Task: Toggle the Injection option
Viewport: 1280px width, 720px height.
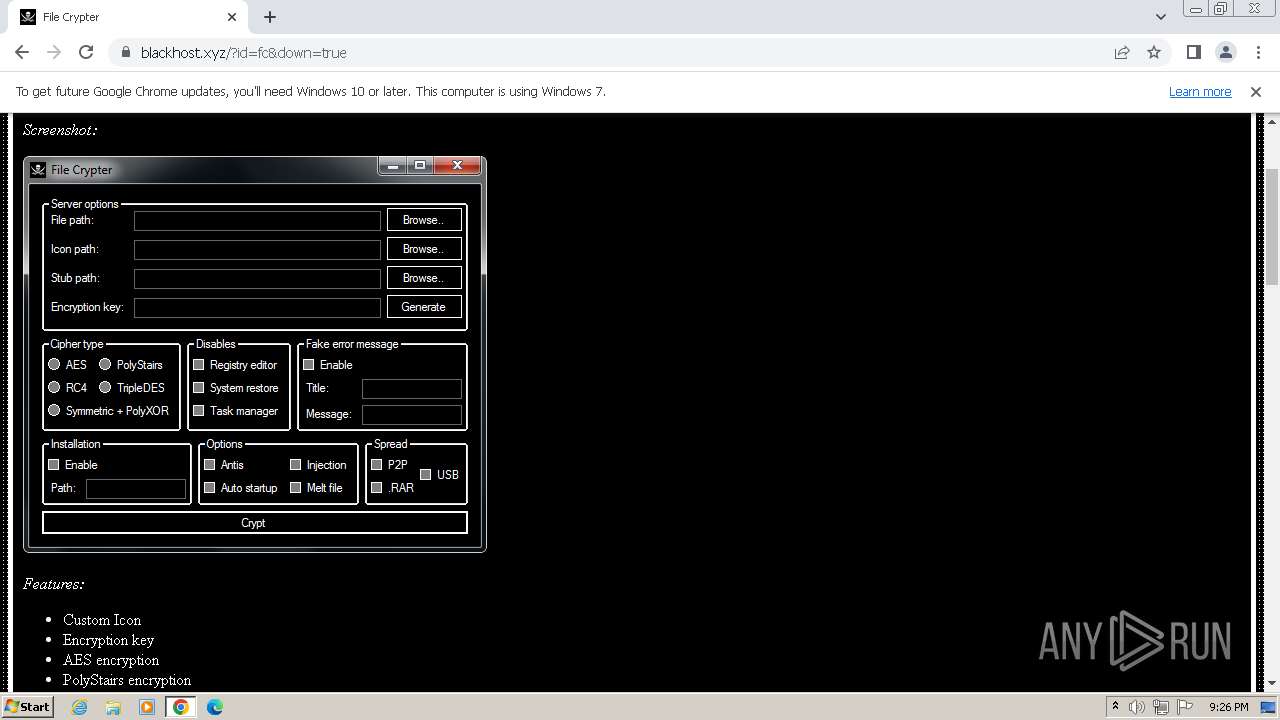Action: click(296, 465)
